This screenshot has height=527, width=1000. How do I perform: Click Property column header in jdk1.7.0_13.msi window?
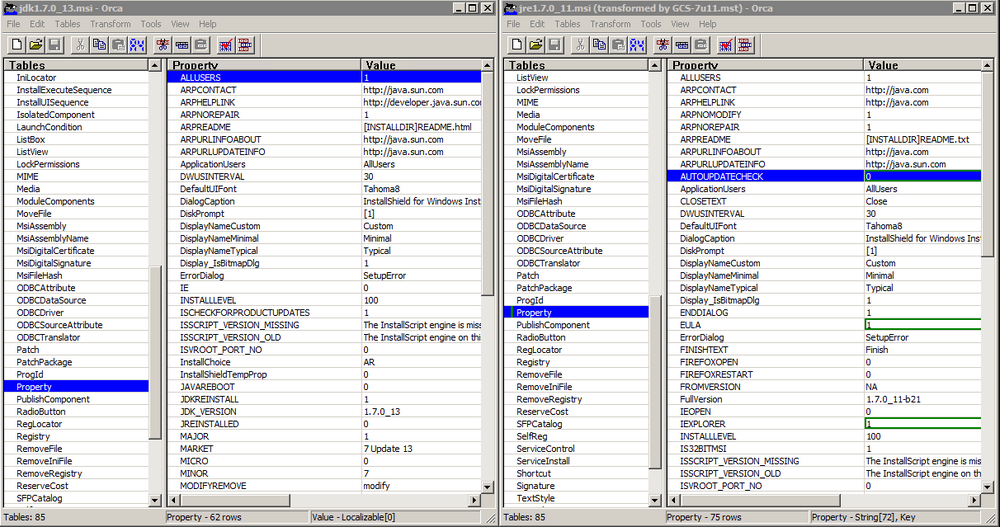(x=264, y=65)
